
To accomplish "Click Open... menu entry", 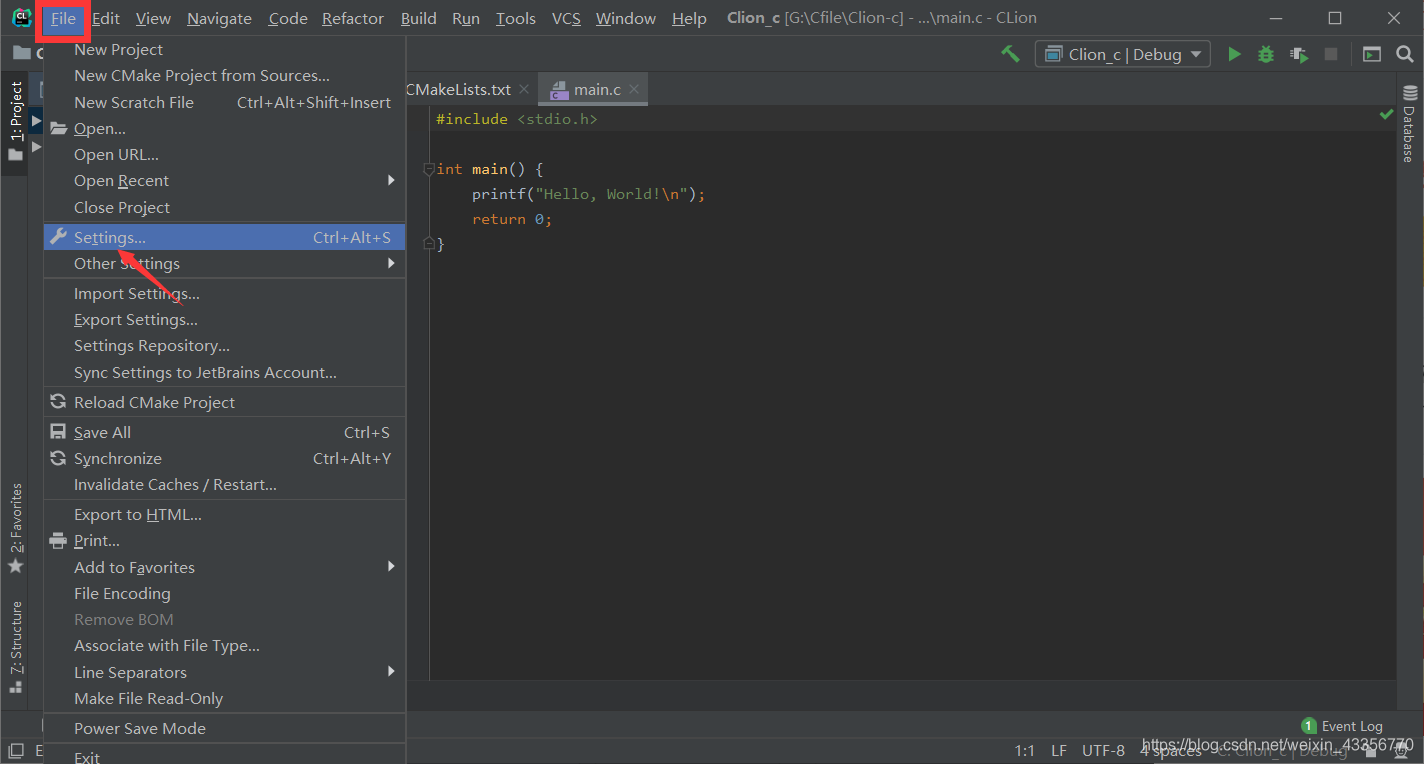I will tap(225, 128).
